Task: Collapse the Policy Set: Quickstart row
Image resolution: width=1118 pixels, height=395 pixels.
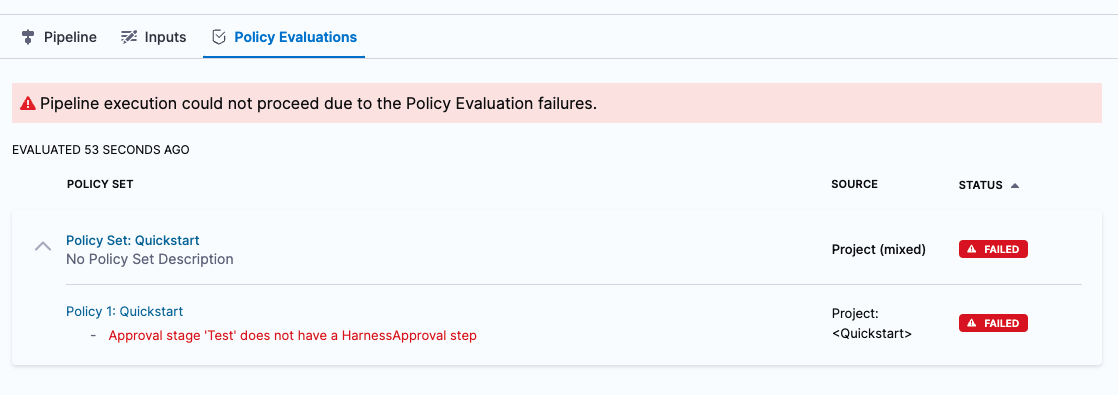Action: tap(43, 247)
